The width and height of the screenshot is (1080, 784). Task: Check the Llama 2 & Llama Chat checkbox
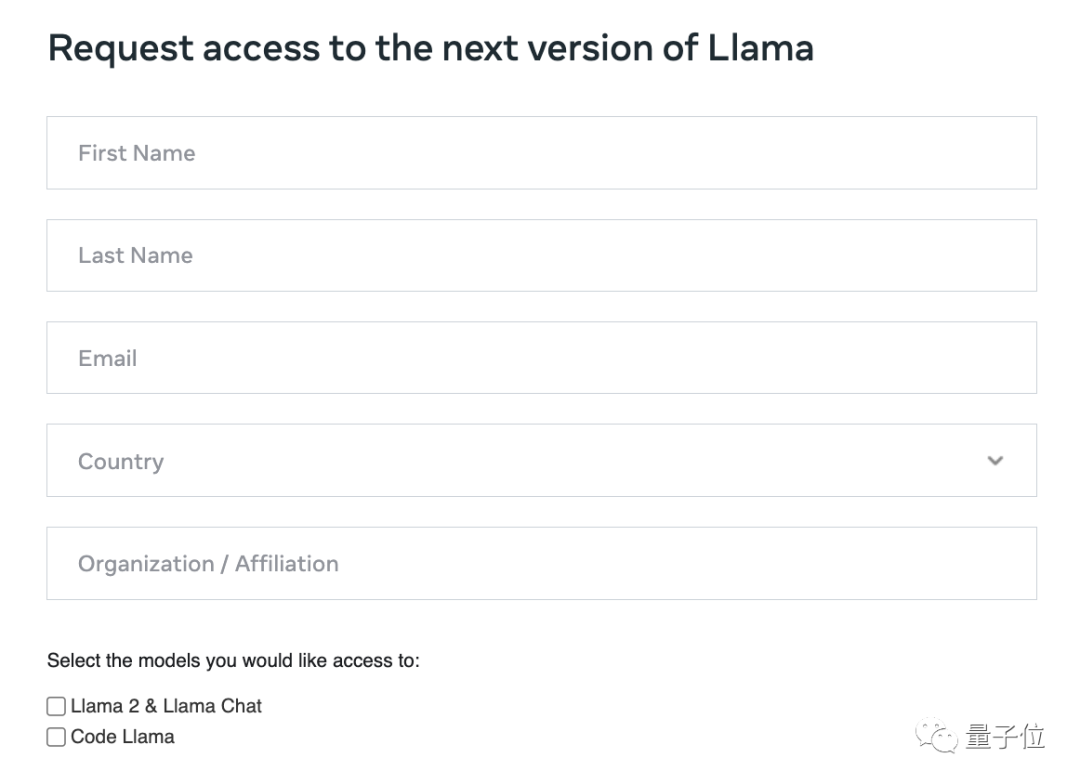point(56,707)
